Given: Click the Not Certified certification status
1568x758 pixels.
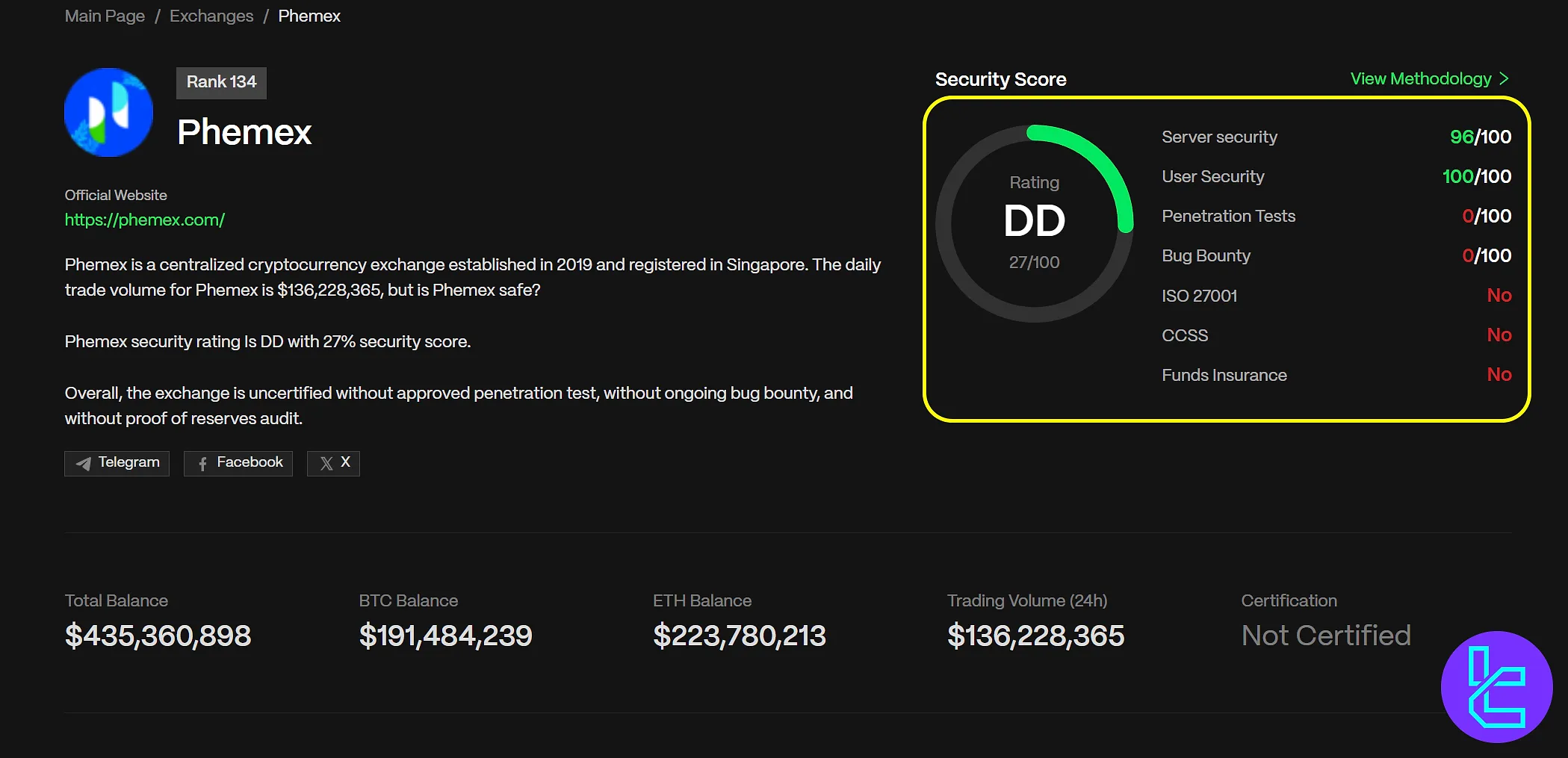Looking at the screenshot, I should point(1326,636).
